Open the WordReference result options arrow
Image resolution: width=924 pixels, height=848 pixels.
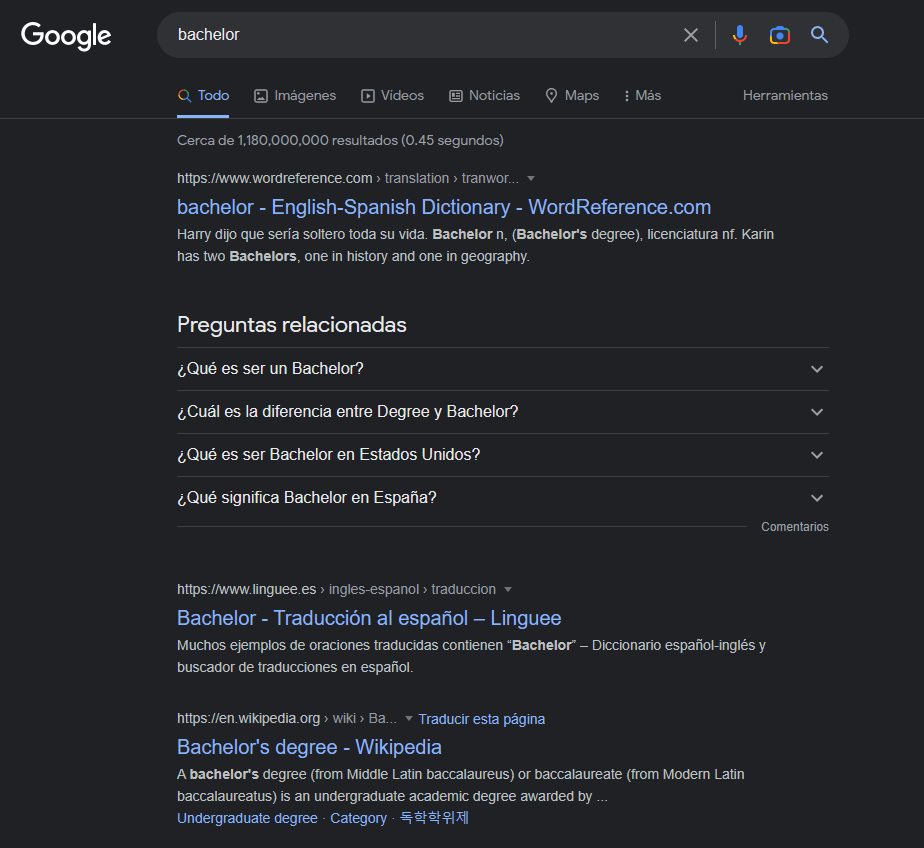click(x=531, y=179)
